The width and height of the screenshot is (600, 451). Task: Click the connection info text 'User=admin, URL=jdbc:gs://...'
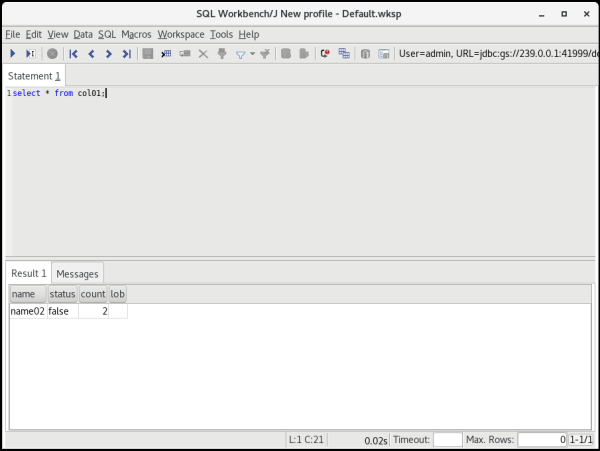(498, 54)
